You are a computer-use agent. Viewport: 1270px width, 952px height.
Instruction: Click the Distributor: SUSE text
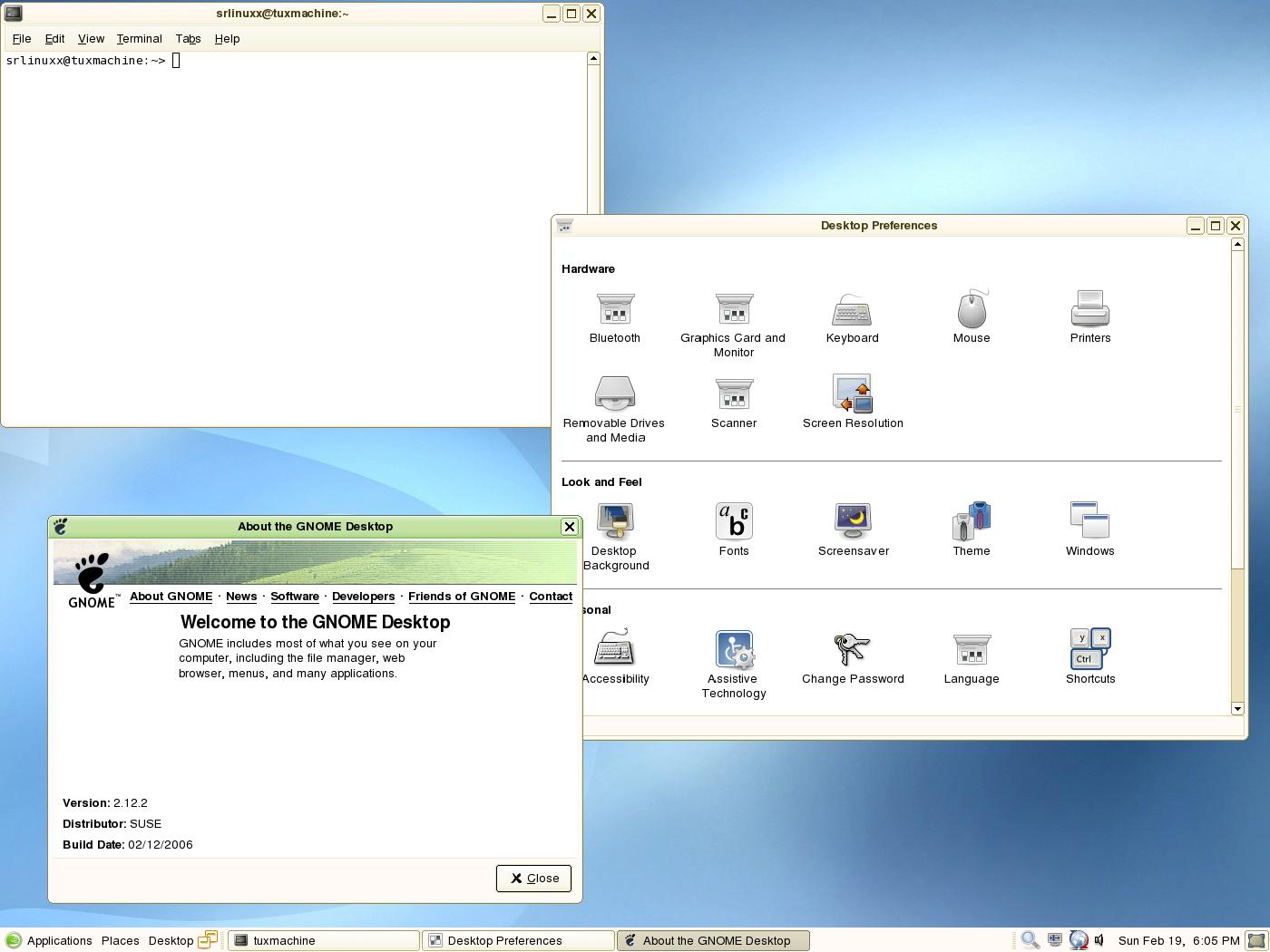point(112,824)
